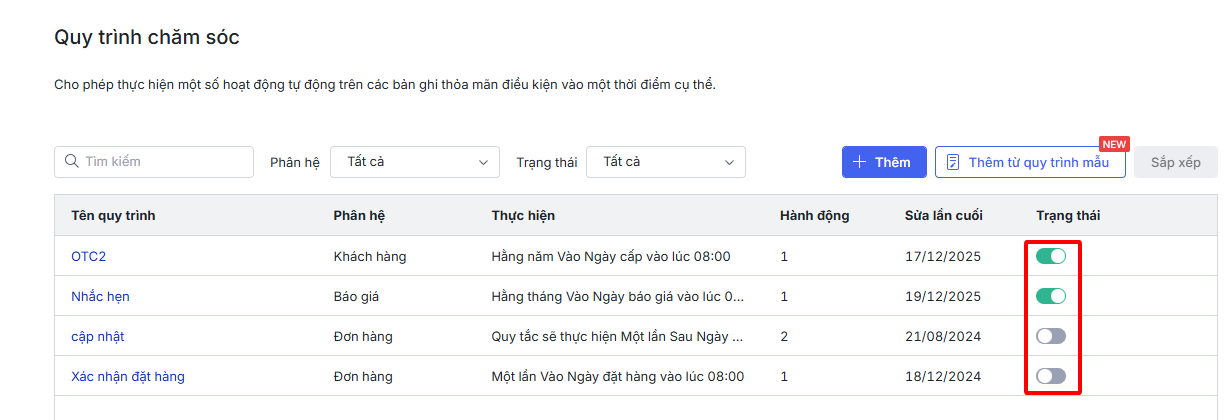Open the OTC2 process link
Image resolution: width=1230 pixels, height=420 pixels.
88,256
